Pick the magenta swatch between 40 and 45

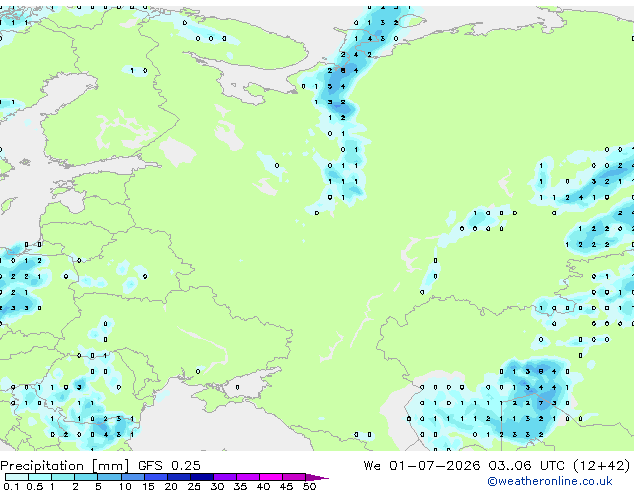[x=271, y=477]
